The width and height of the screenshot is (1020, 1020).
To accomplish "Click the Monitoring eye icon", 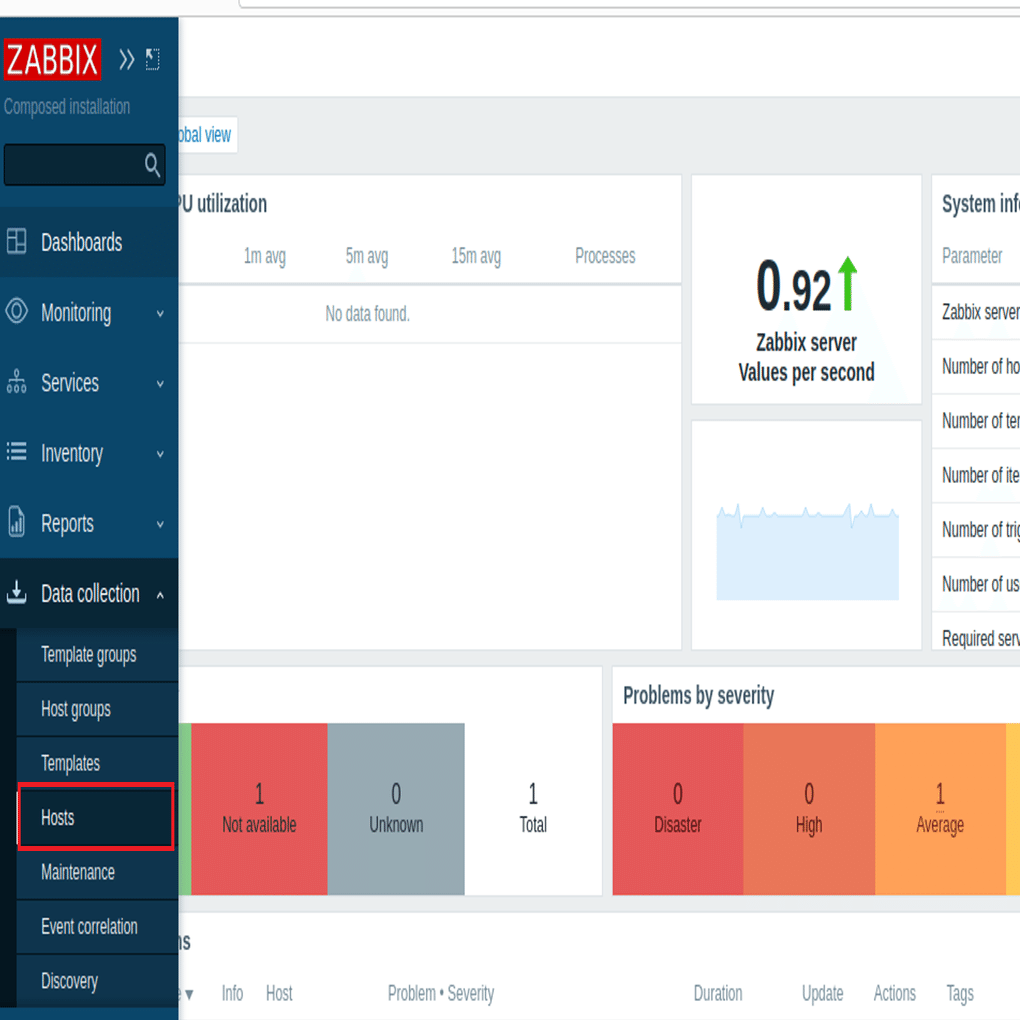I will point(17,312).
